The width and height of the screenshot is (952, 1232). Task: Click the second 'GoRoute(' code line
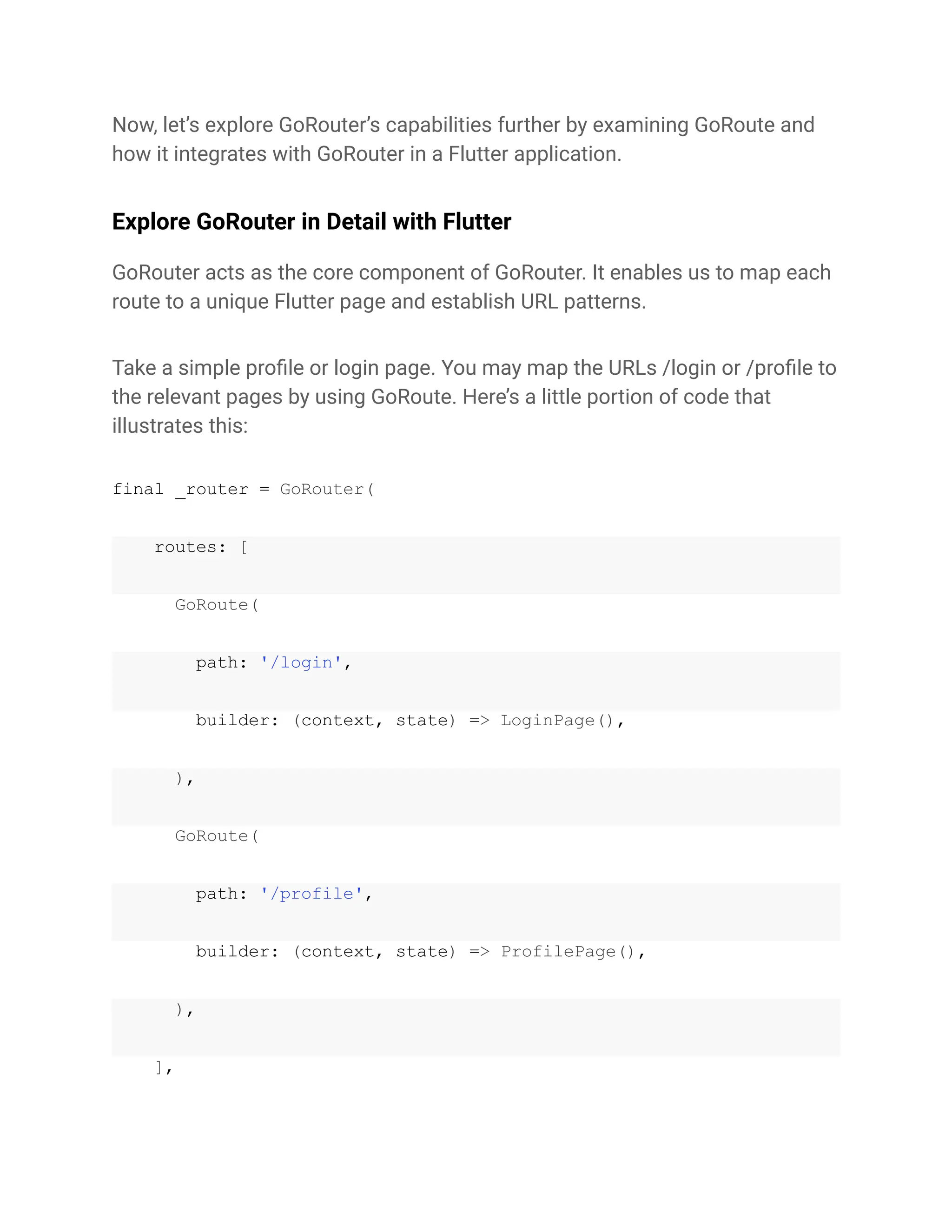217,836
